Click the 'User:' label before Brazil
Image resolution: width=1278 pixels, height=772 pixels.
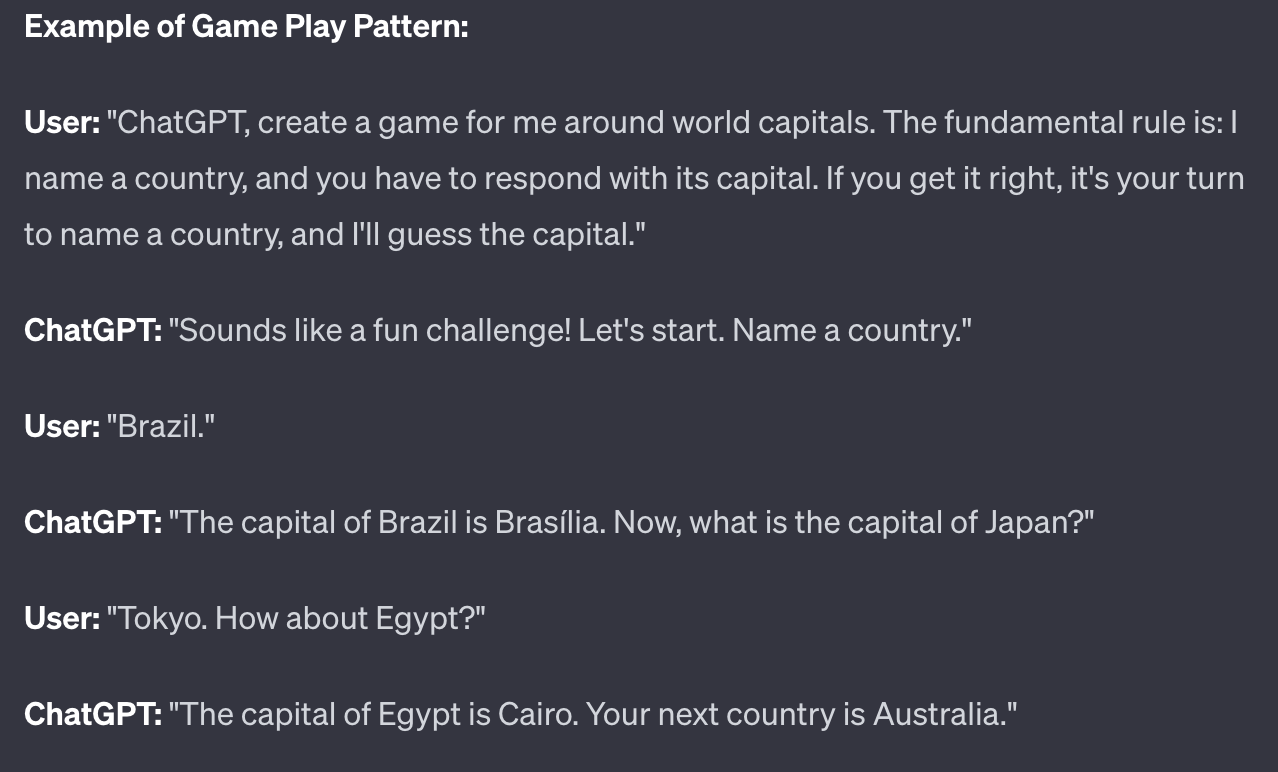62,427
